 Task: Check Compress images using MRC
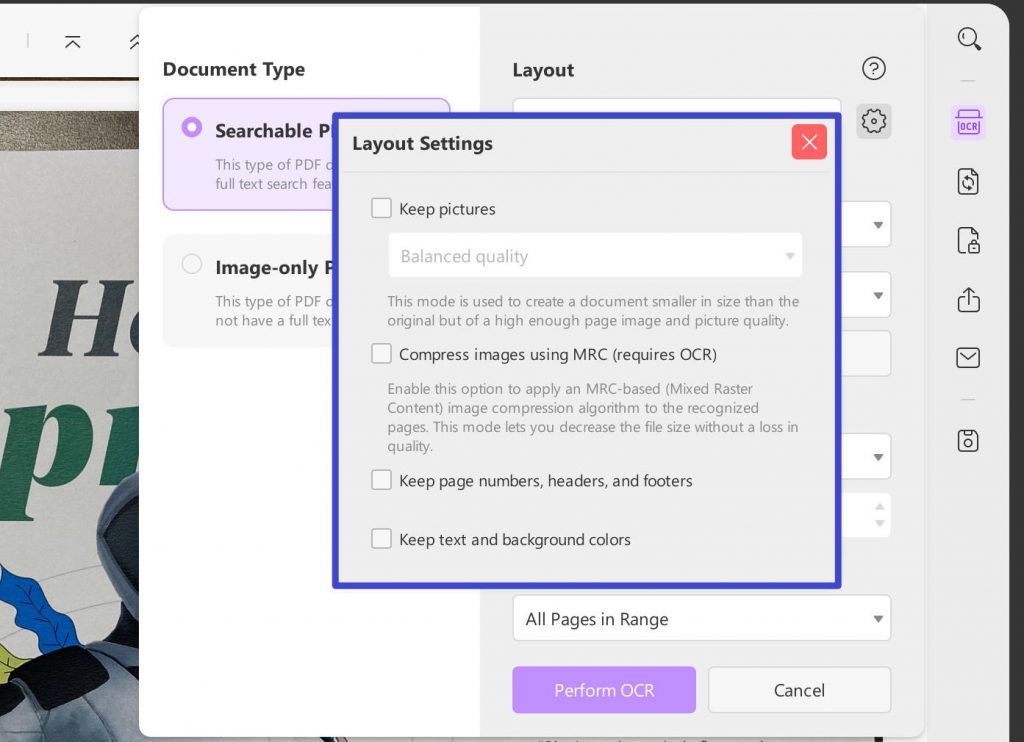[381, 353]
